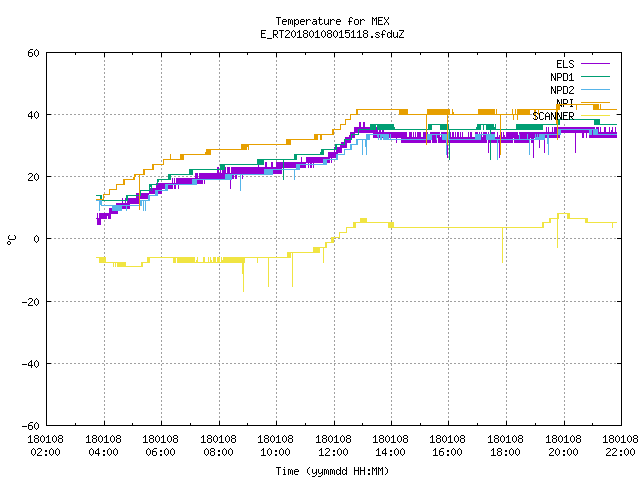Screen dimensions: 640x480
Task: Click the yellow SCANNER legend line sample
Action: [x=595, y=116]
